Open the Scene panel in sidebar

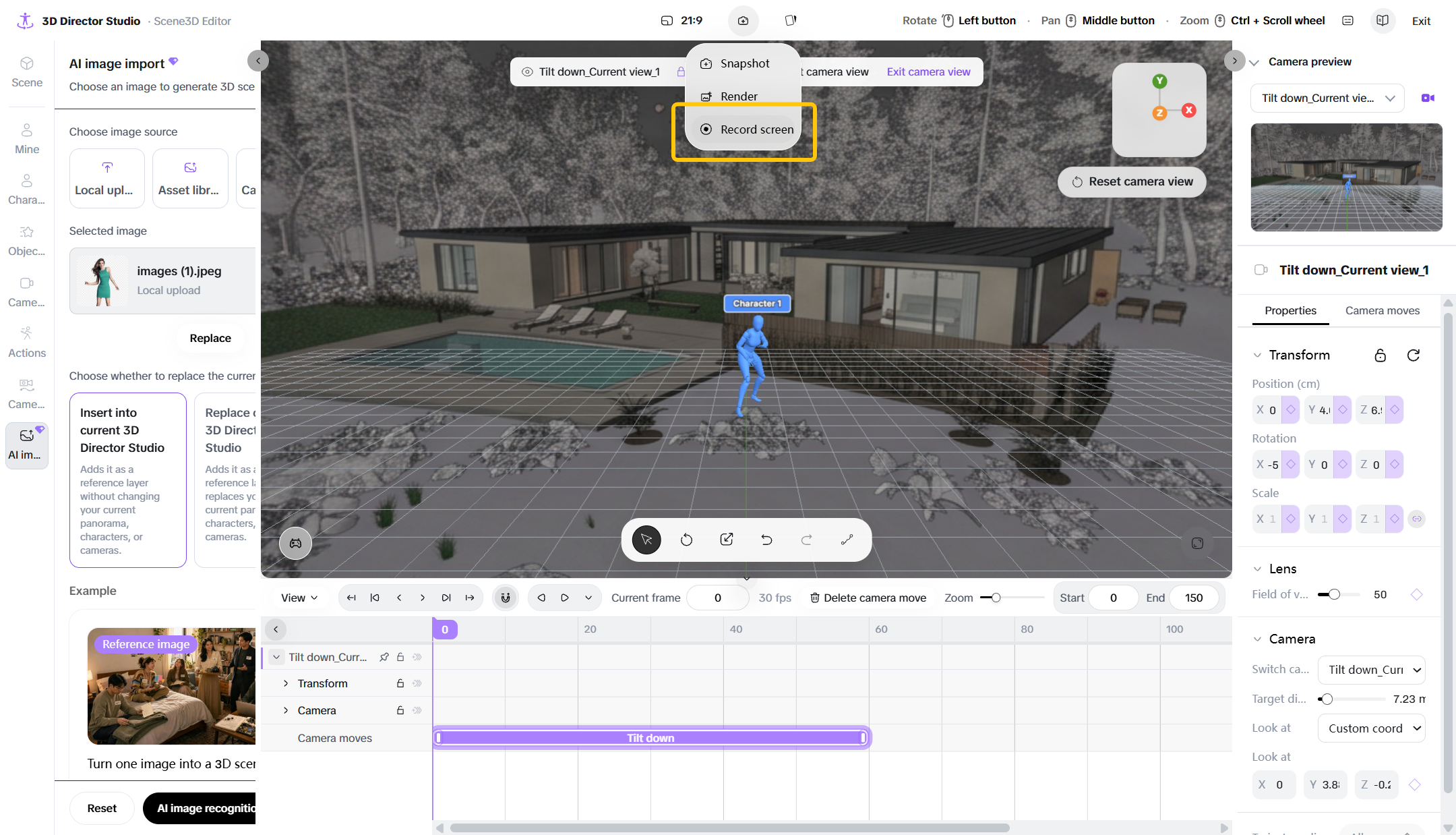[27, 72]
